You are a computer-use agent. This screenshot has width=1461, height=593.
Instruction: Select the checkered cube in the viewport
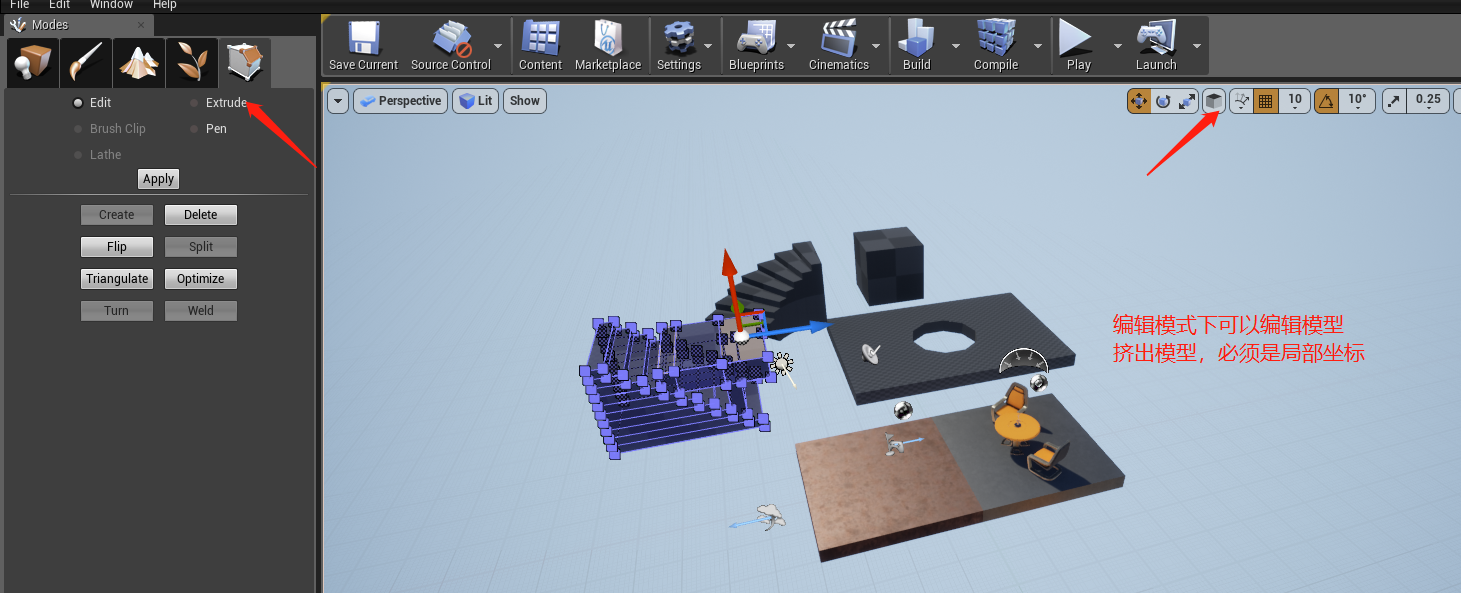(891, 265)
